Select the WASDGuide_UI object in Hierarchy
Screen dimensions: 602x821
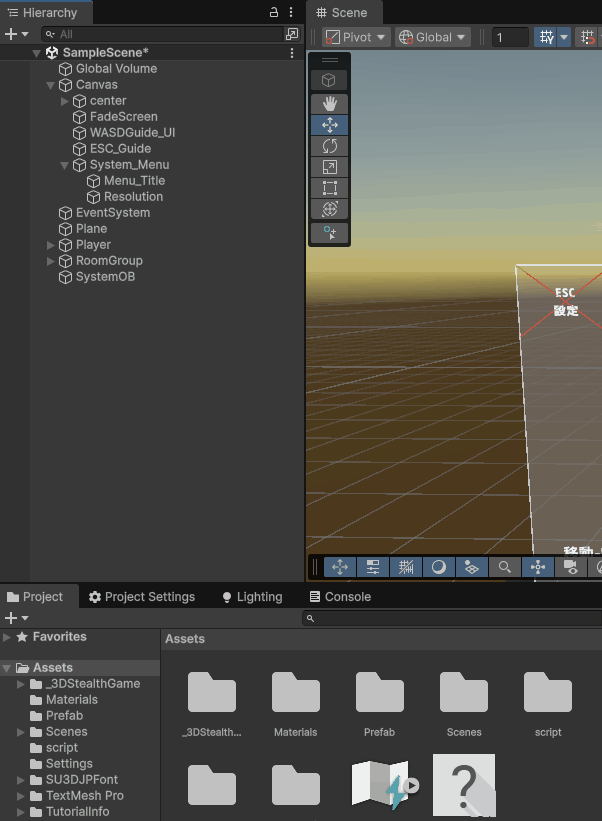tap(132, 133)
